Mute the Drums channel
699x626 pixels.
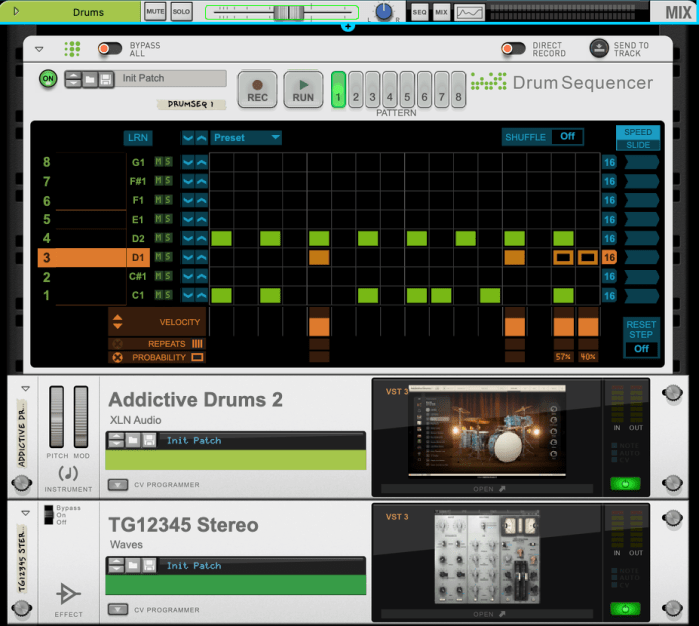tap(155, 12)
